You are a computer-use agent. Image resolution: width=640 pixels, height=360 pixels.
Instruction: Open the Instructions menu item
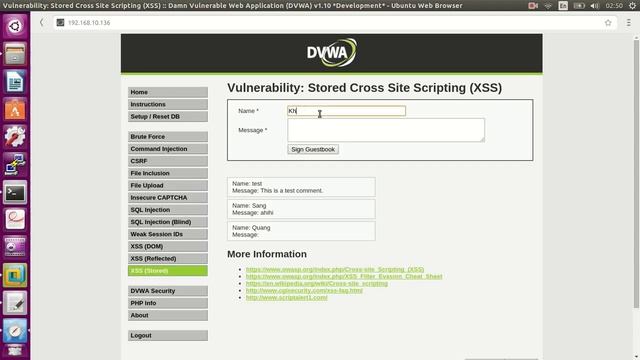[168, 104]
